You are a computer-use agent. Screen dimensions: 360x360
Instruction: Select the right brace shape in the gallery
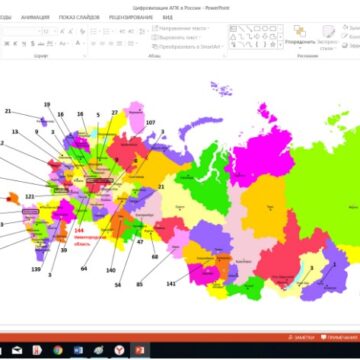click(265, 44)
